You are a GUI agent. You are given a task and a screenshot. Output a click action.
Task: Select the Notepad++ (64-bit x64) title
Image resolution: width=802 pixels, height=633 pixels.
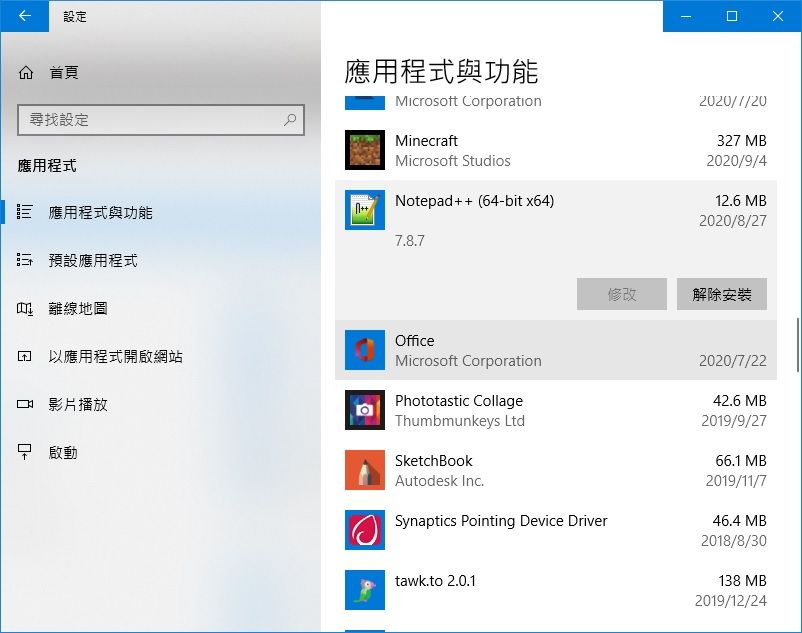pos(474,201)
